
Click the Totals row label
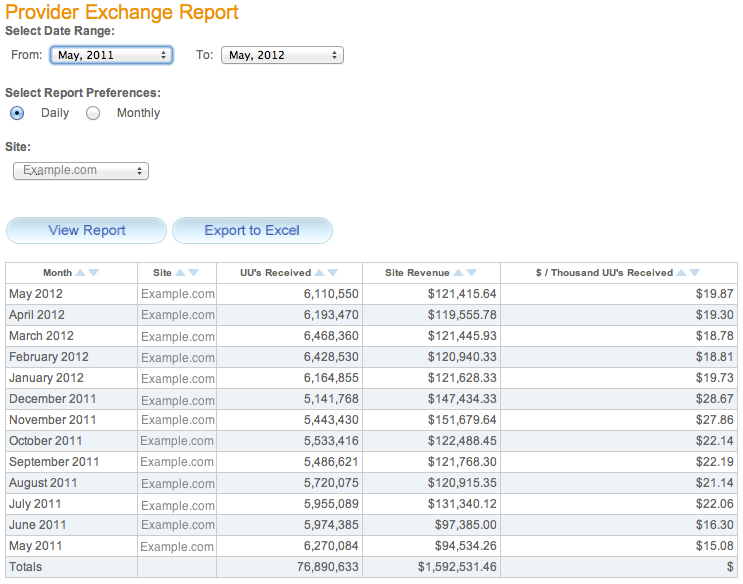click(x=26, y=567)
